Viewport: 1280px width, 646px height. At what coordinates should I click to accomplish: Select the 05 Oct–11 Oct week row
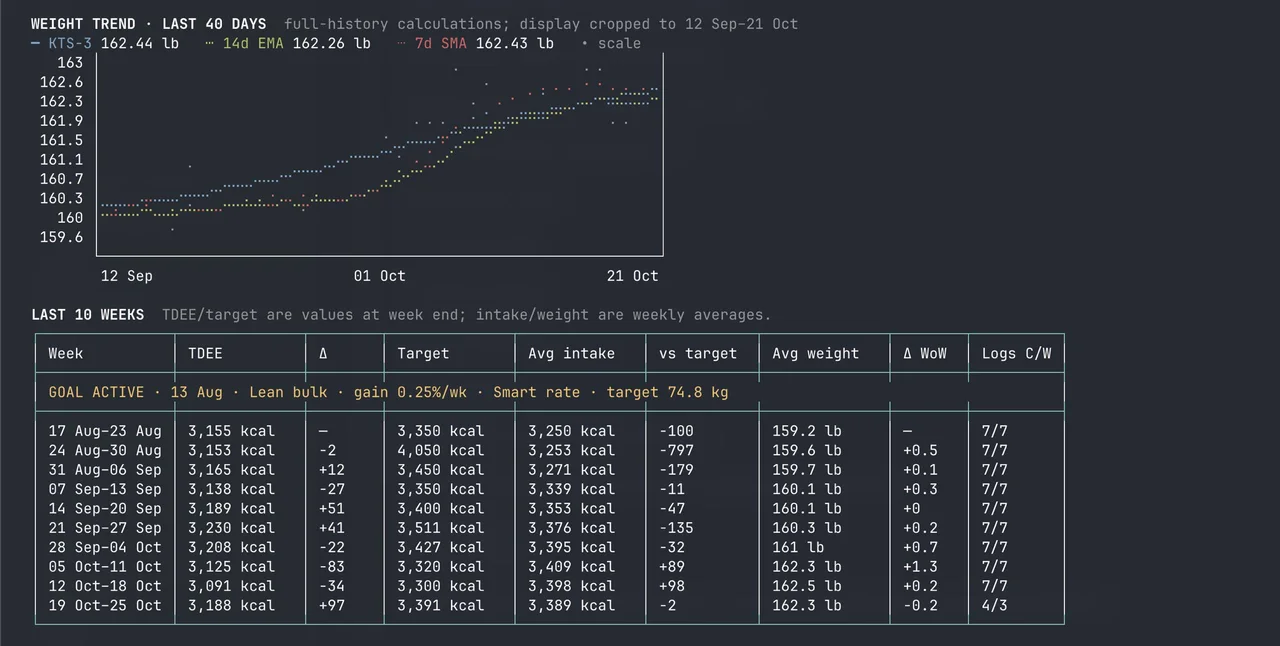click(x=550, y=567)
